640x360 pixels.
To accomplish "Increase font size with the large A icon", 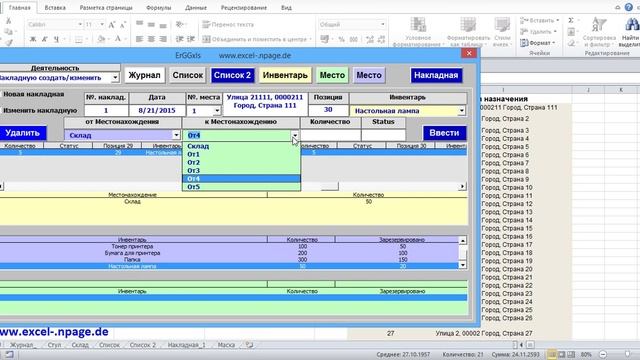I will point(112,25).
